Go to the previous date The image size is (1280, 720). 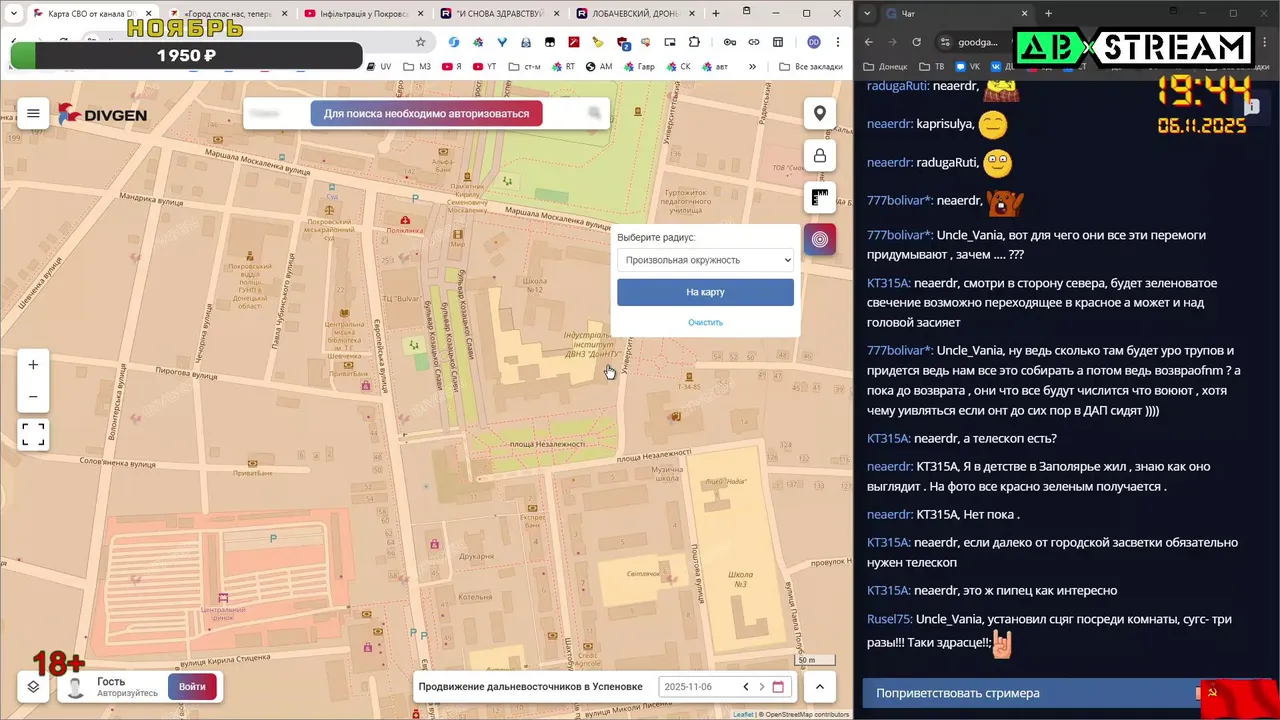745,686
